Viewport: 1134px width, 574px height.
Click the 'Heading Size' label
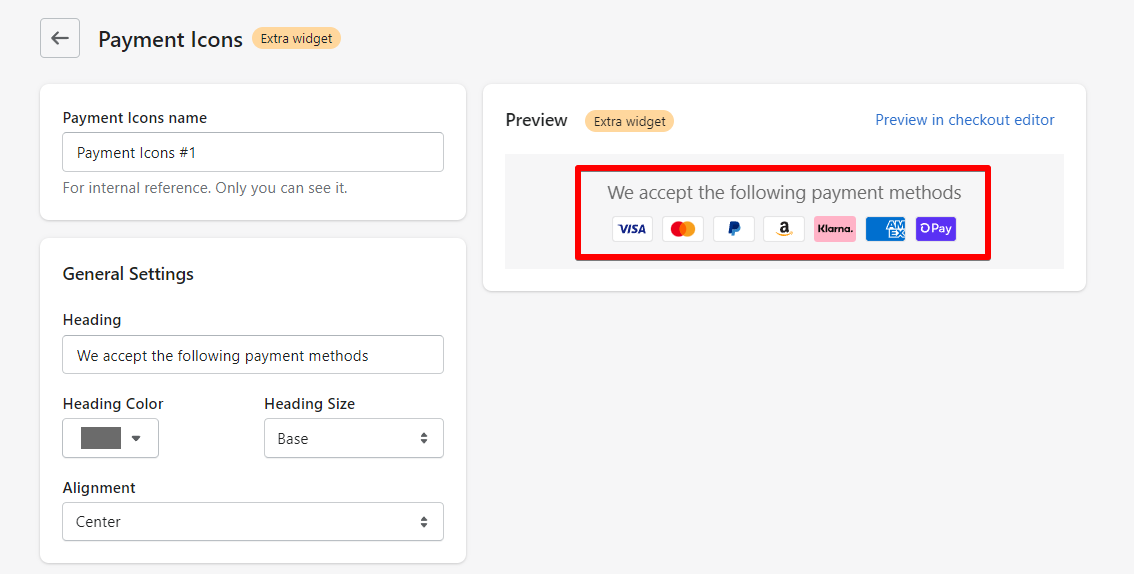coord(310,404)
